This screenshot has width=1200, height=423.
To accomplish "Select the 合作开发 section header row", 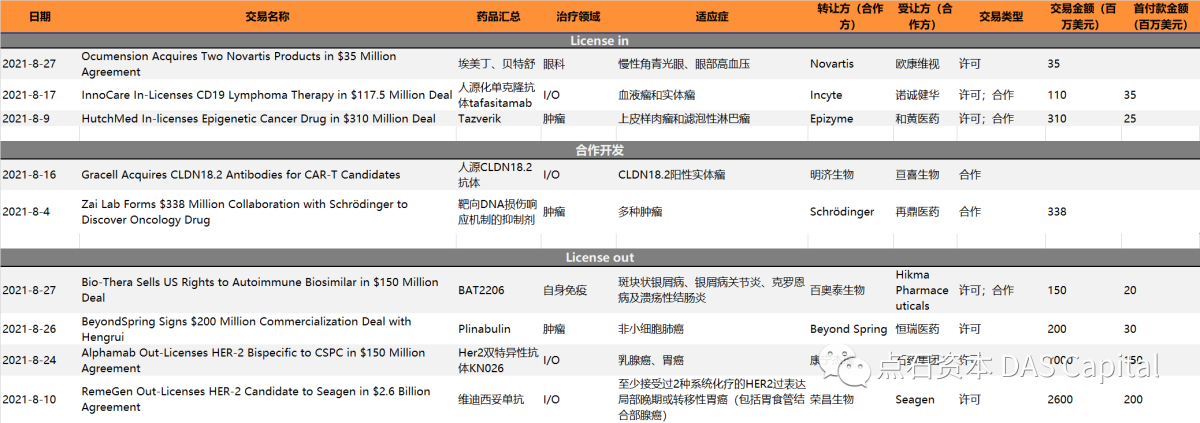I will point(600,150).
